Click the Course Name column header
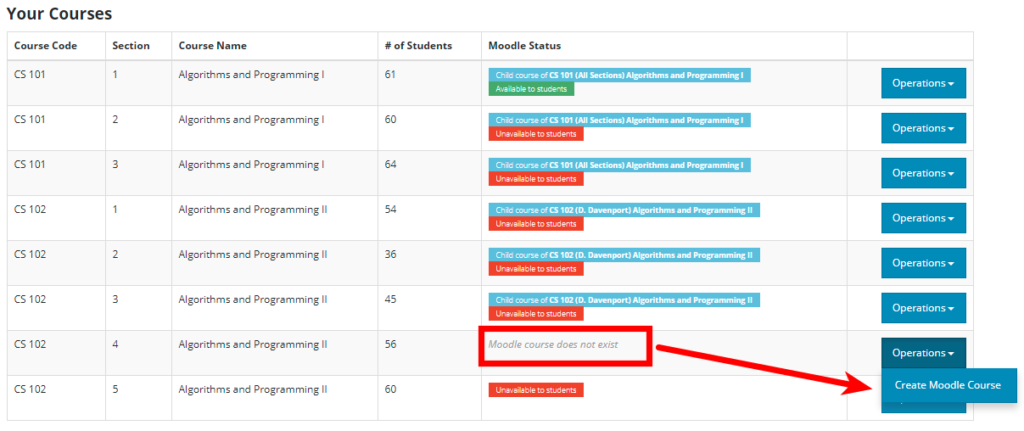This screenshot has width=1024, height=431. pos(212,46)
